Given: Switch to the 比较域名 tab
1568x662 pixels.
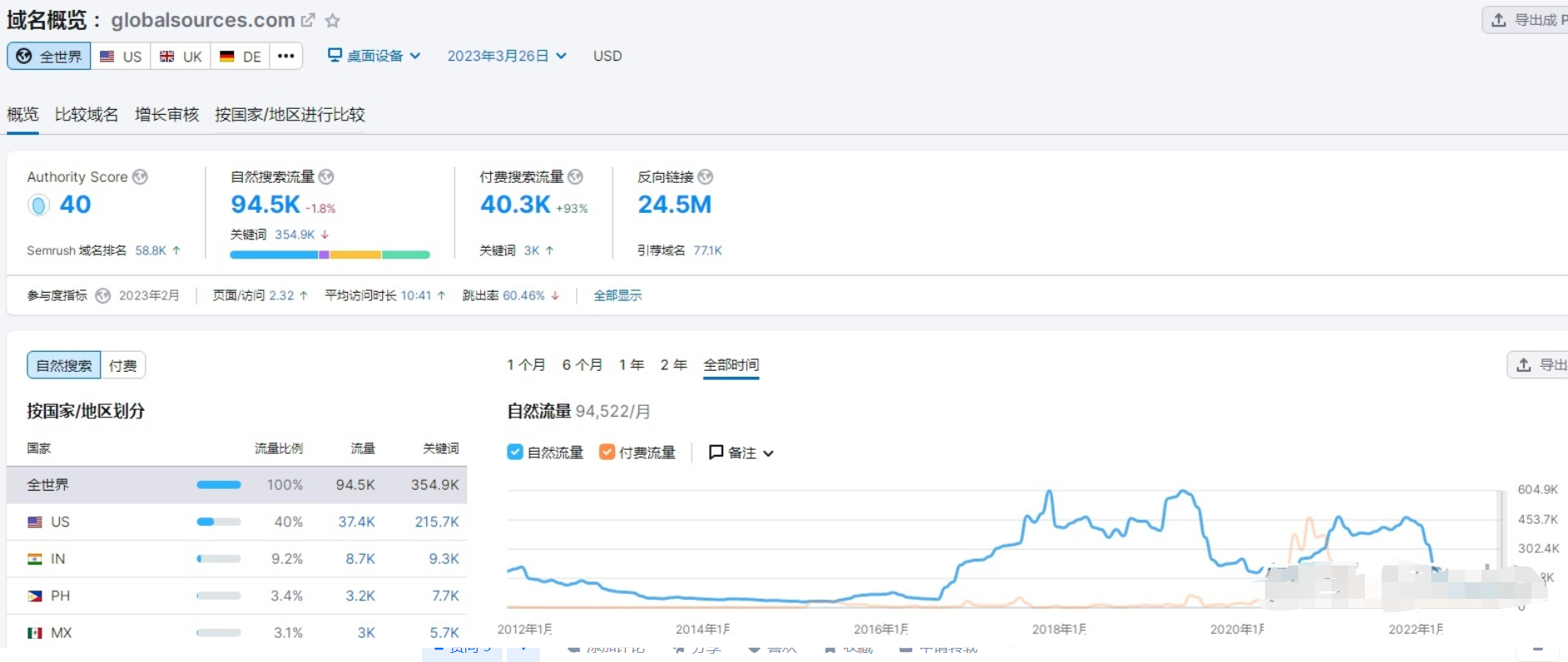Looking at the screenshot, I should tap(87, 115).
